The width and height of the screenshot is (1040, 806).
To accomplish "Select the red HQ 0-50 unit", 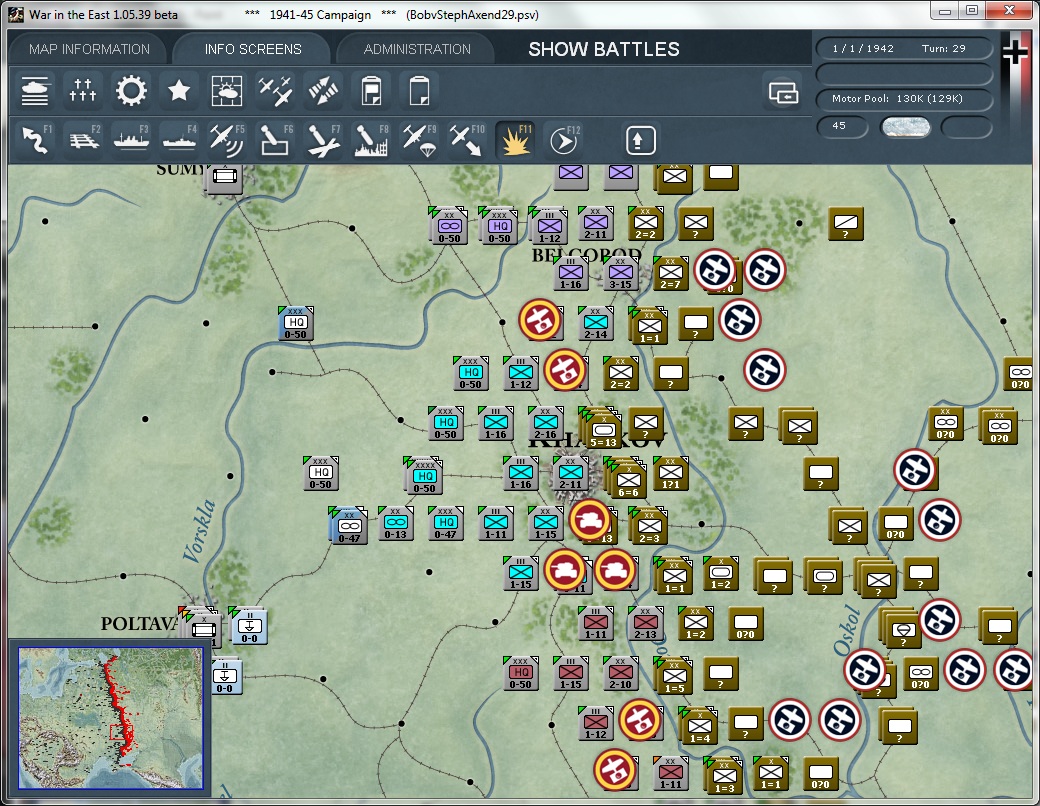I will click(521, 673).
